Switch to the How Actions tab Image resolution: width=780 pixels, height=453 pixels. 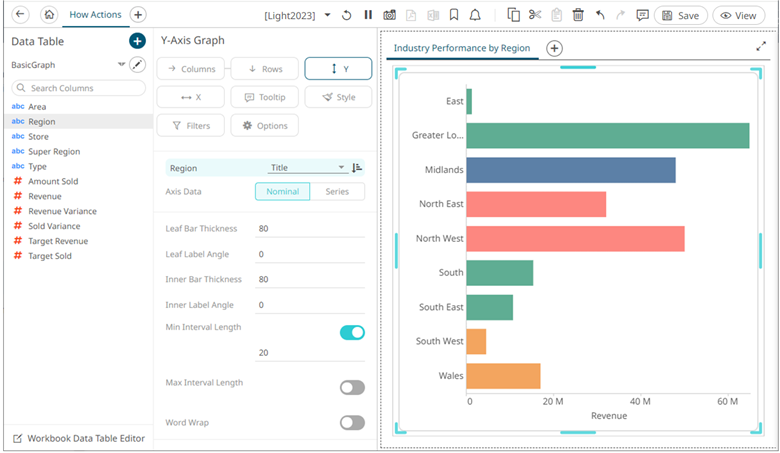pos(96,15)
